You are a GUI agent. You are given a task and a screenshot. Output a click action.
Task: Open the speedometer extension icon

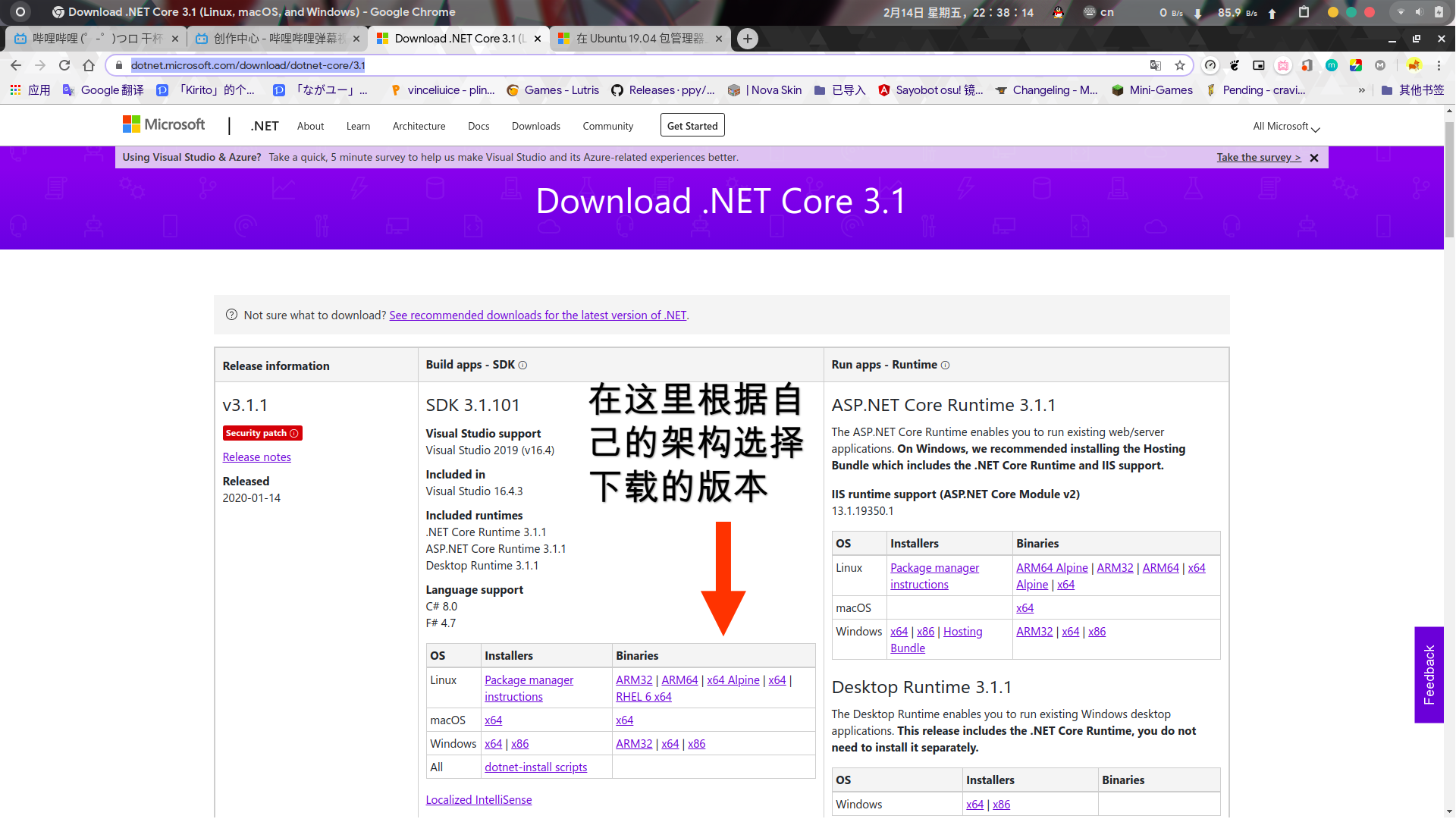coord(1210,65)
